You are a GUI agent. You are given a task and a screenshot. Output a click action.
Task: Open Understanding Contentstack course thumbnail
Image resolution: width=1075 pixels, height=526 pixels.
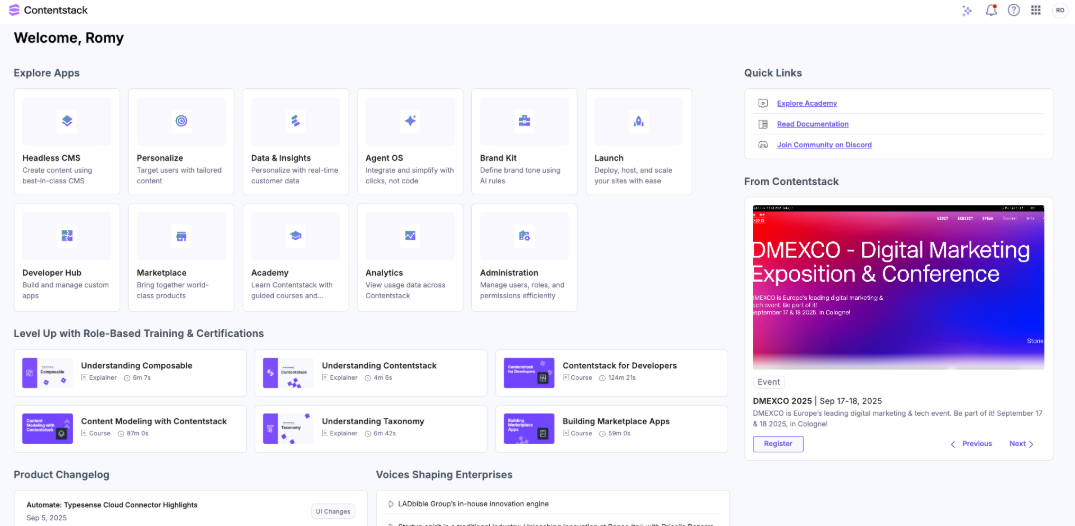coord(288,373)
